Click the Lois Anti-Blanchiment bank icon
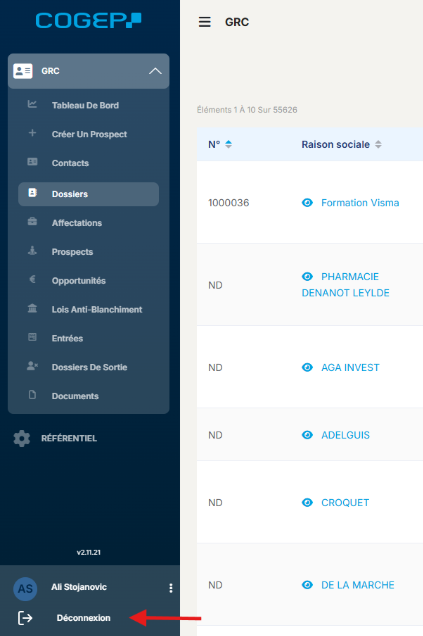 click(x=32, y=308)
